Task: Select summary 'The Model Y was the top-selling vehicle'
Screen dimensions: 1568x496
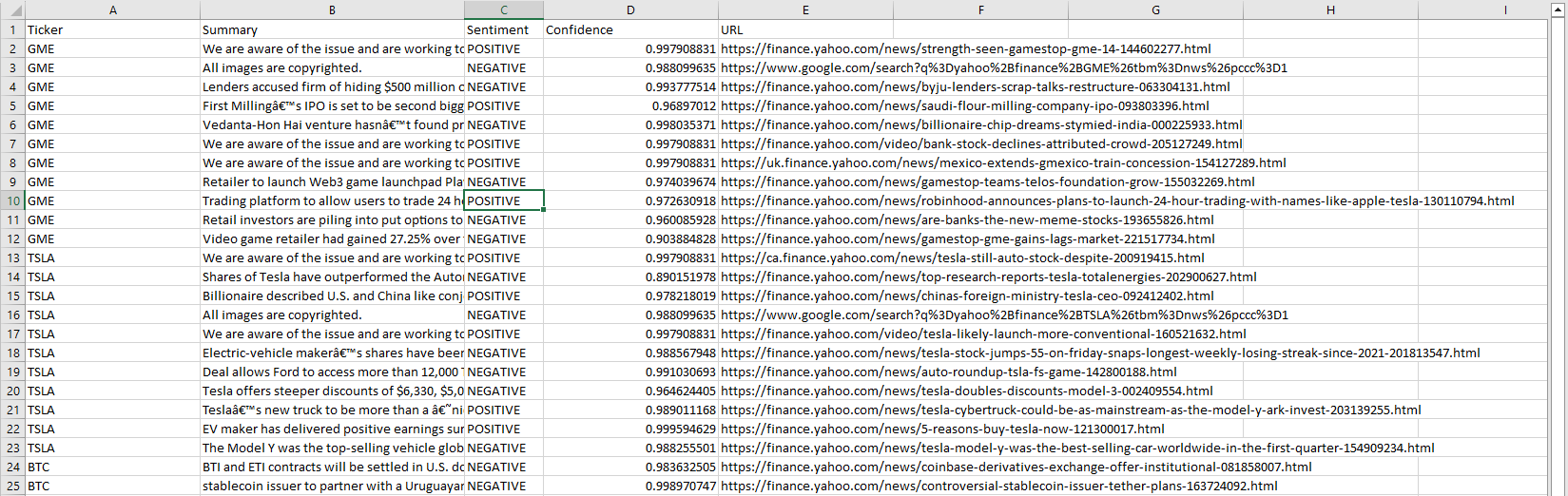Action: [x=332, y=448]
